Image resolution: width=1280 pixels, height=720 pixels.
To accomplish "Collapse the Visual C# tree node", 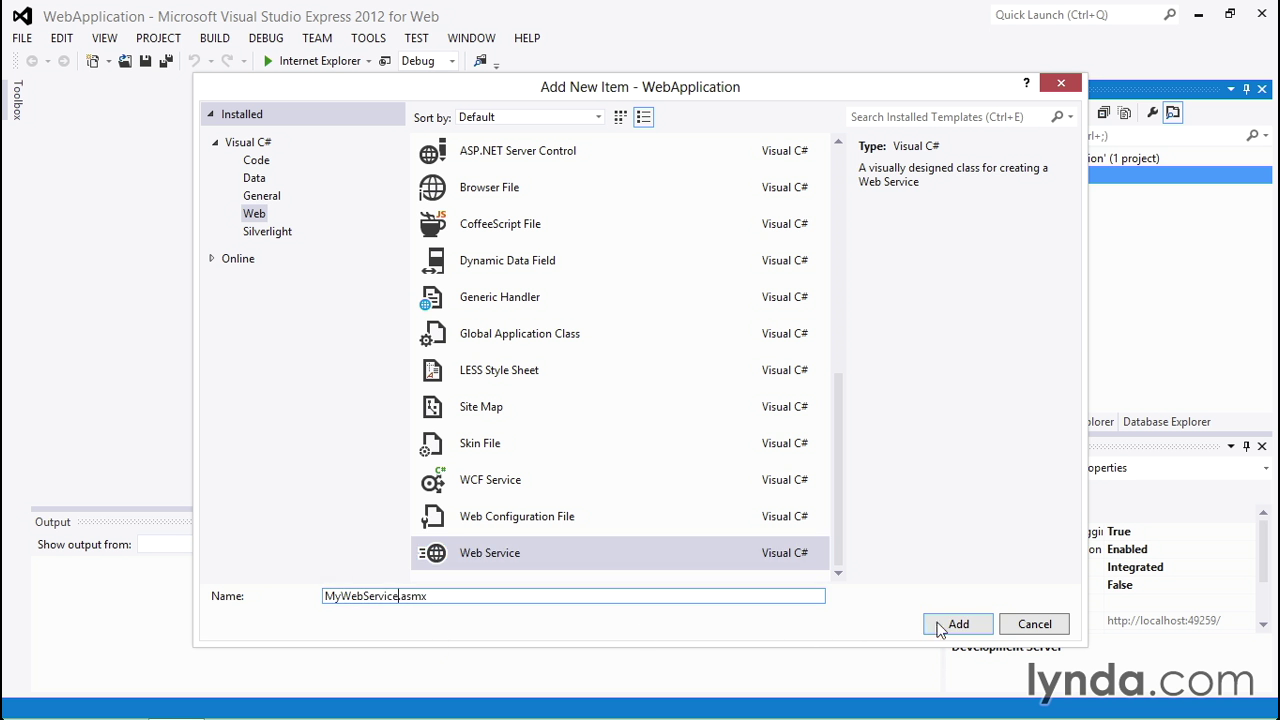I will click(215, 142).
